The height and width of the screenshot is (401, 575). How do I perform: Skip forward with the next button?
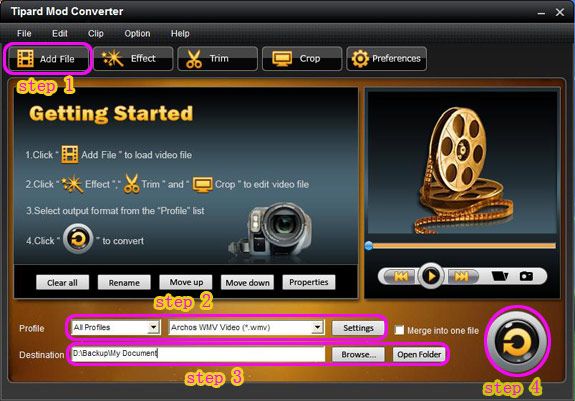(462, 276)
